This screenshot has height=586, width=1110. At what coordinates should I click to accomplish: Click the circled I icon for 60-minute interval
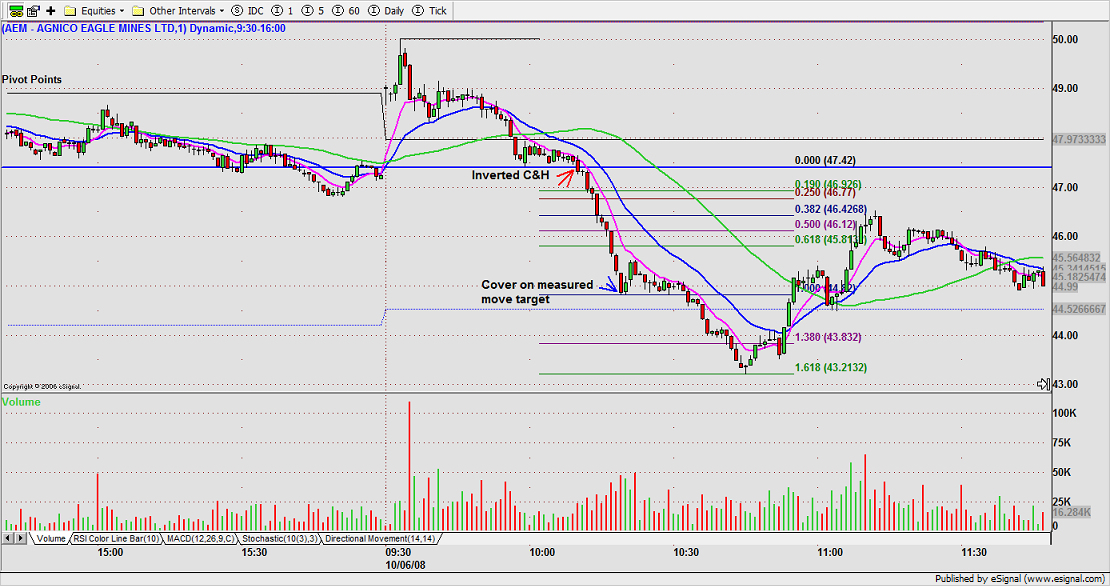[338, 11]
